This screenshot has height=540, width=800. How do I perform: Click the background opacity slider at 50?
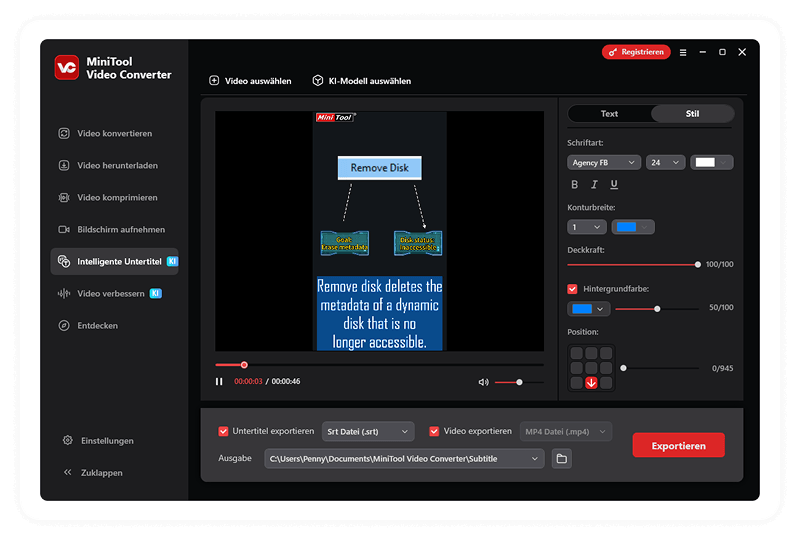click(657, 309)
